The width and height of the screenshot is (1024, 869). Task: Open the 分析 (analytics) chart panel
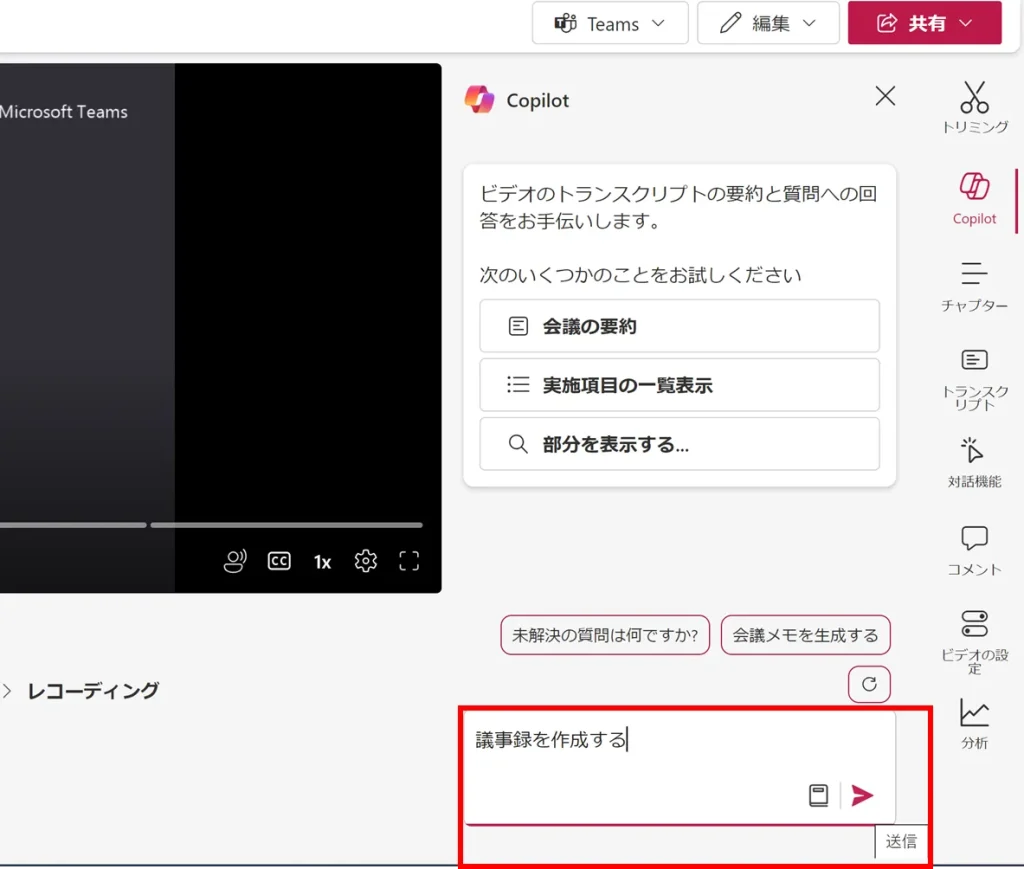coord(974,722)
